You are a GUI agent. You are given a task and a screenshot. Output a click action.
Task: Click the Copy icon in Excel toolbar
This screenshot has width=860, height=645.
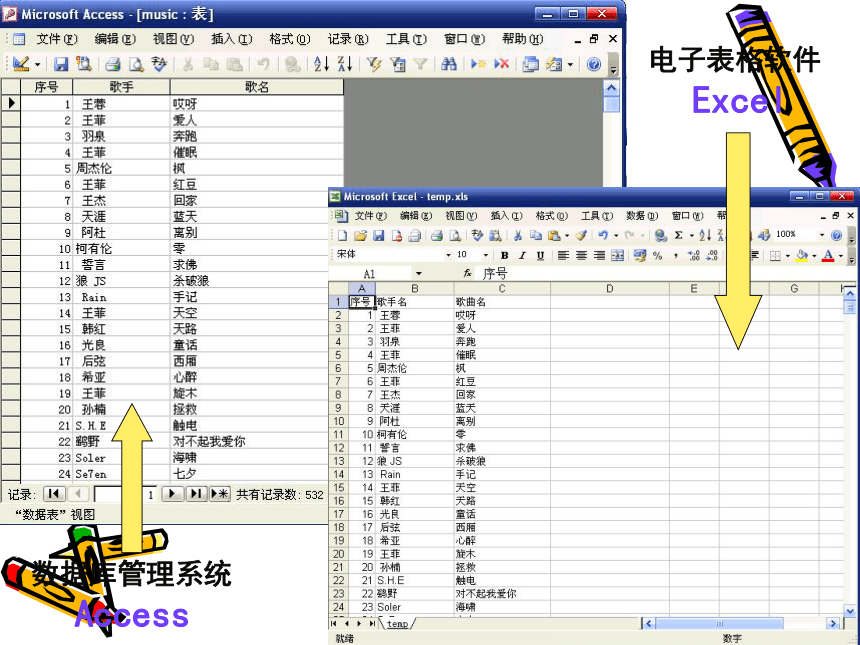click(536, 236)
